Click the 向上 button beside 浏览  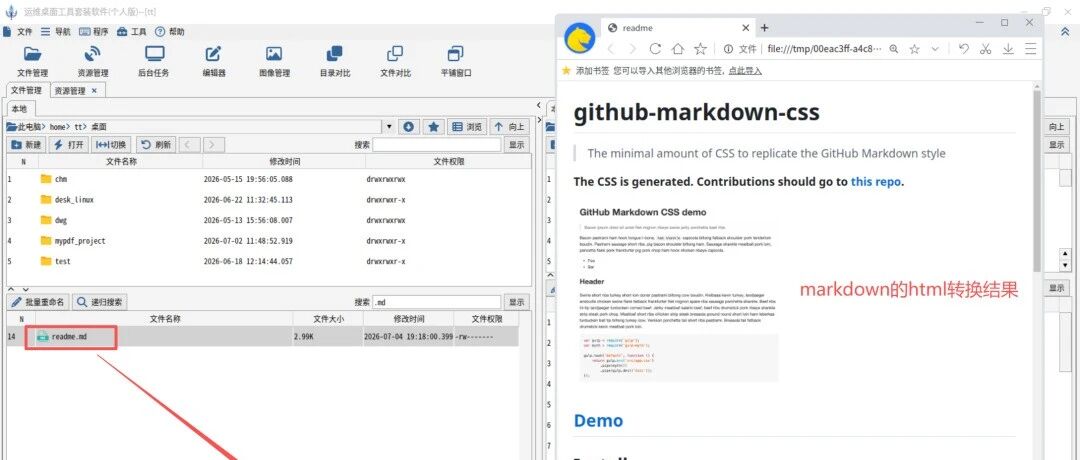(x=509, y=127)
